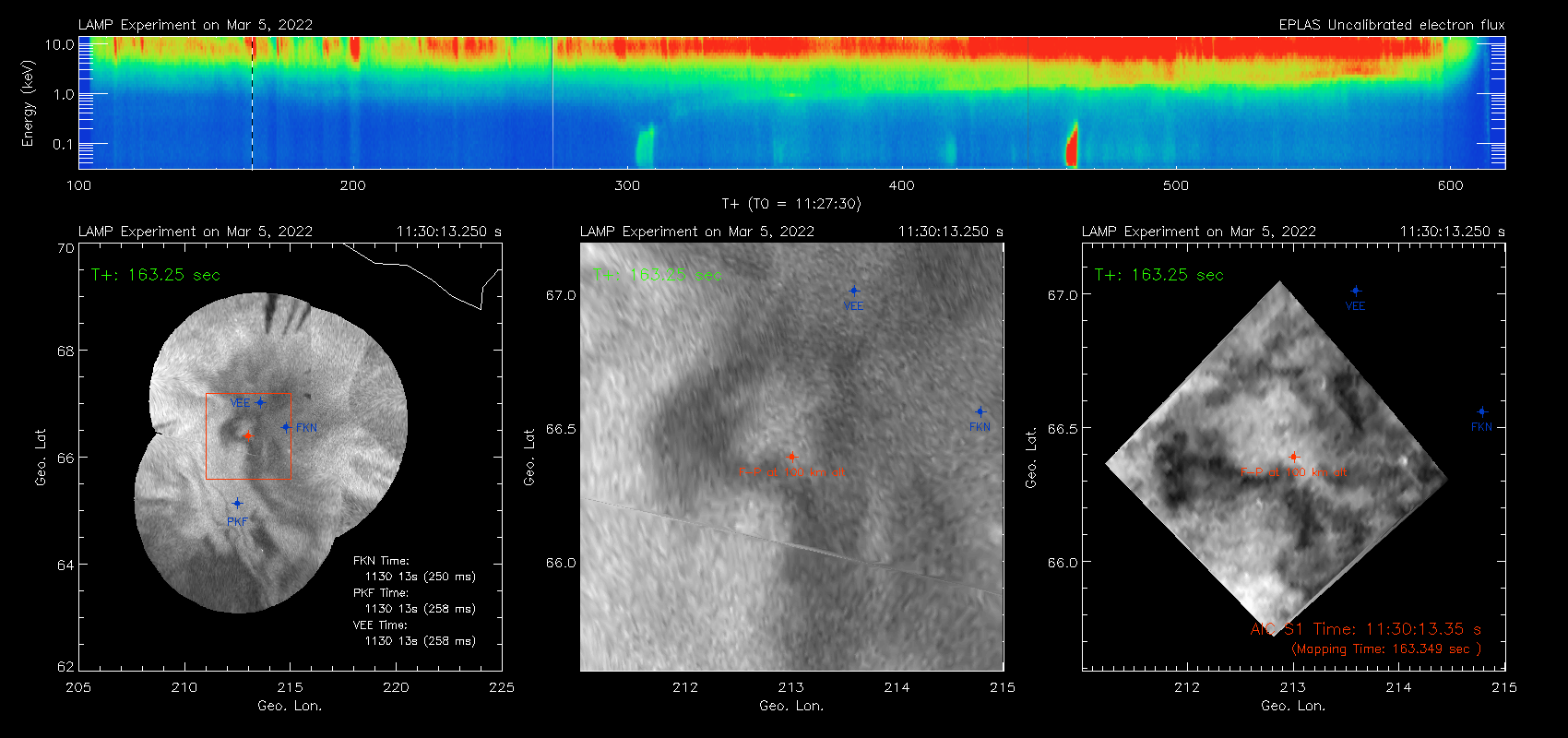Select the 'EPLAS Uncalibrated electron flux' title
The width and height of the screenshot is (1568, 738).
point(1392,25)
